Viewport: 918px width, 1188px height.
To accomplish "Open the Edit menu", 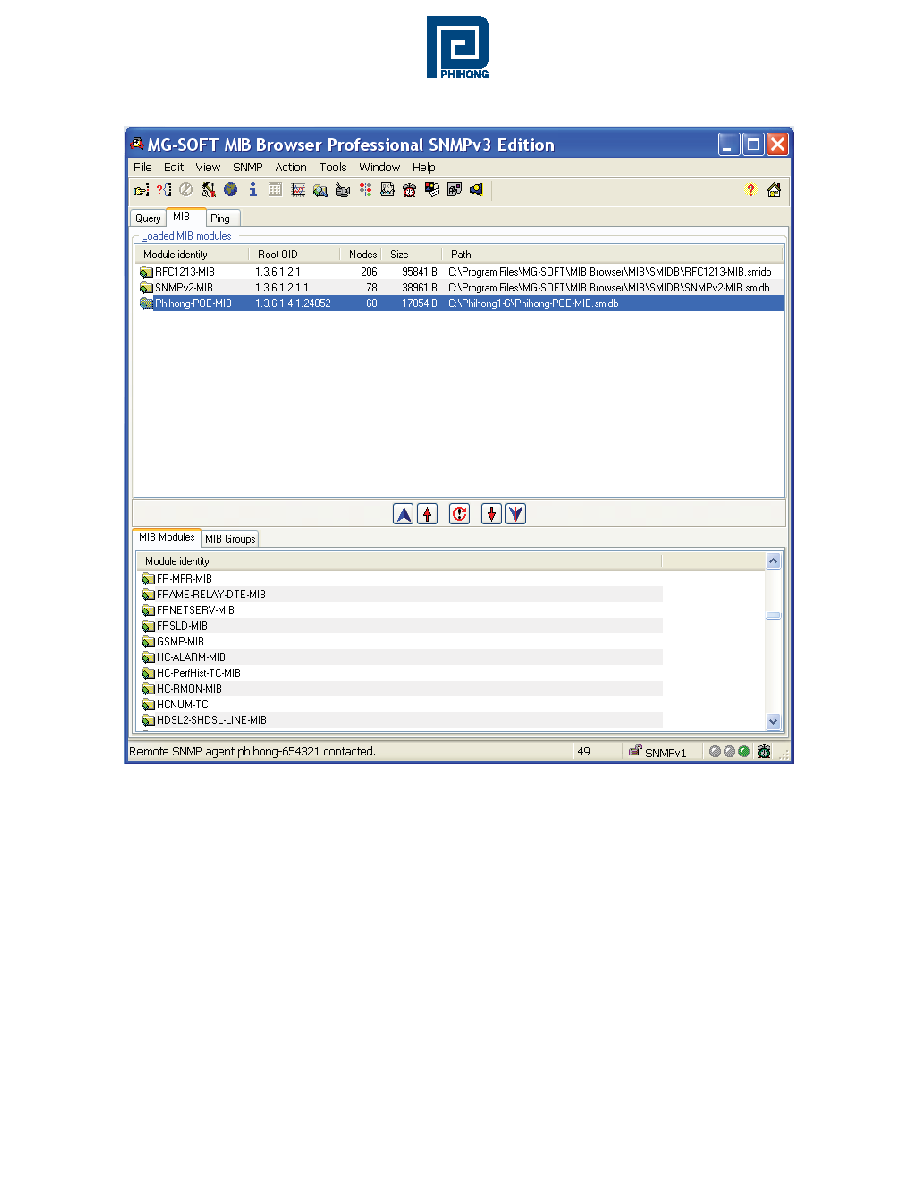I will (x=174, y=167).
